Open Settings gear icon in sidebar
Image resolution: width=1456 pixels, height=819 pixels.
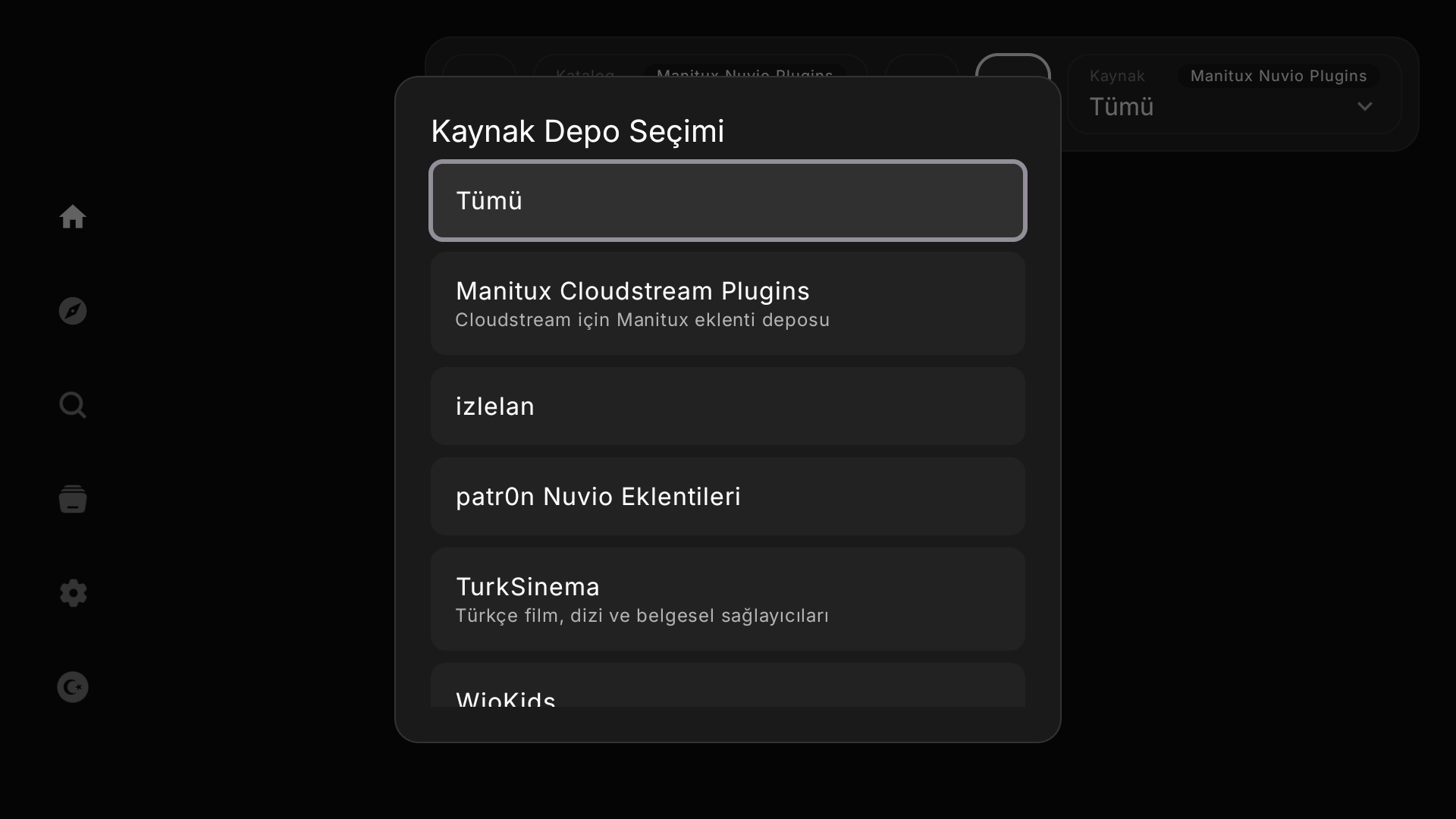[73, 593]
